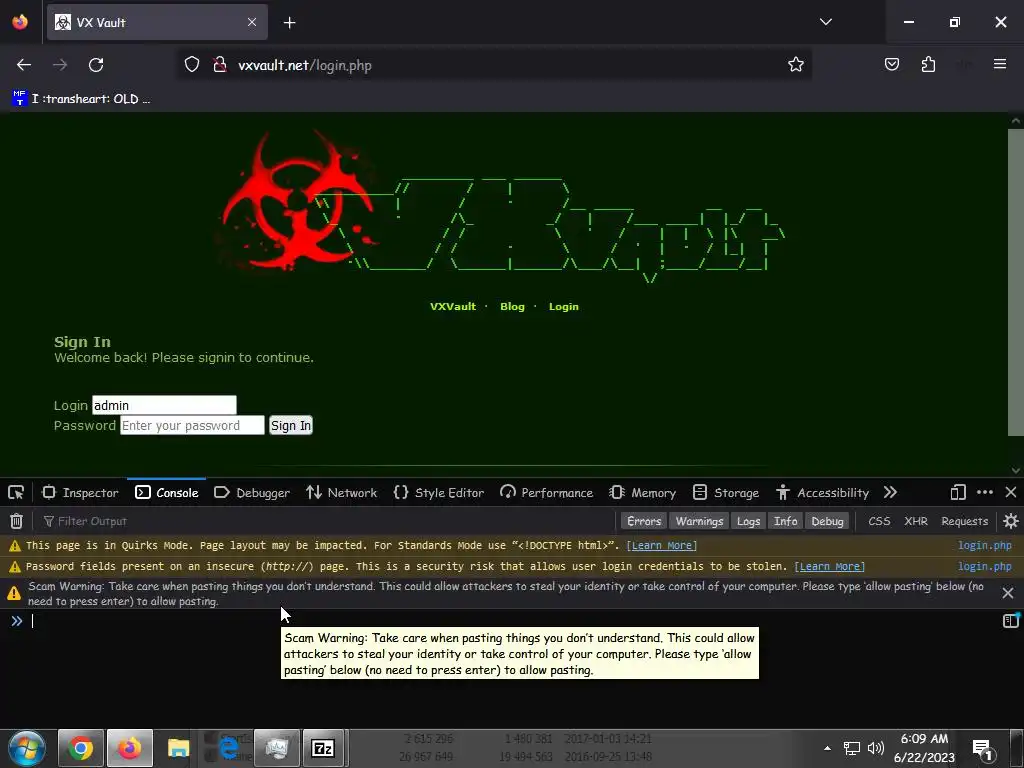Switch to the Memory tab

coord(643,492)
